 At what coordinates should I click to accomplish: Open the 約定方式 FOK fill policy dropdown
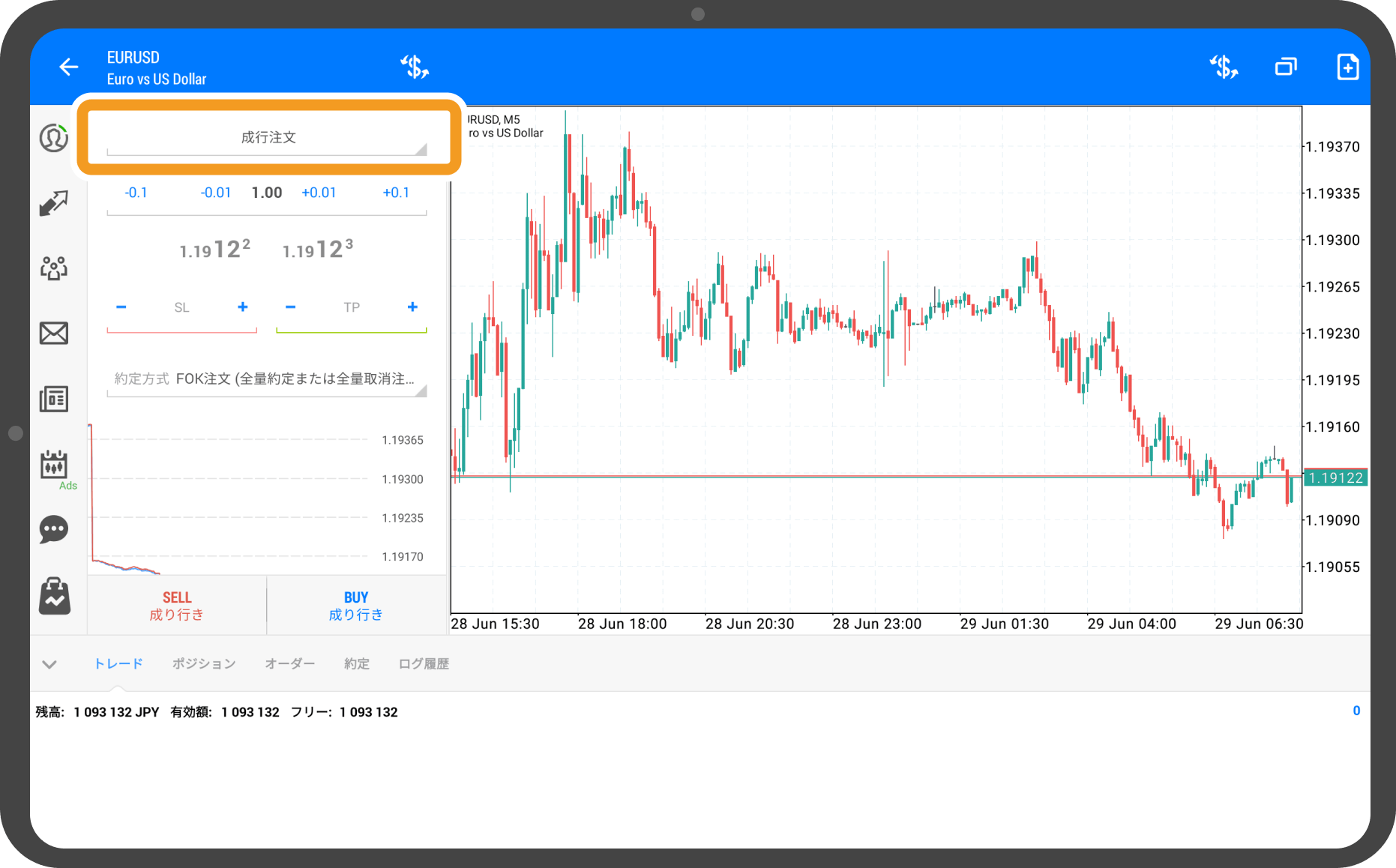(x=267, y=379)
